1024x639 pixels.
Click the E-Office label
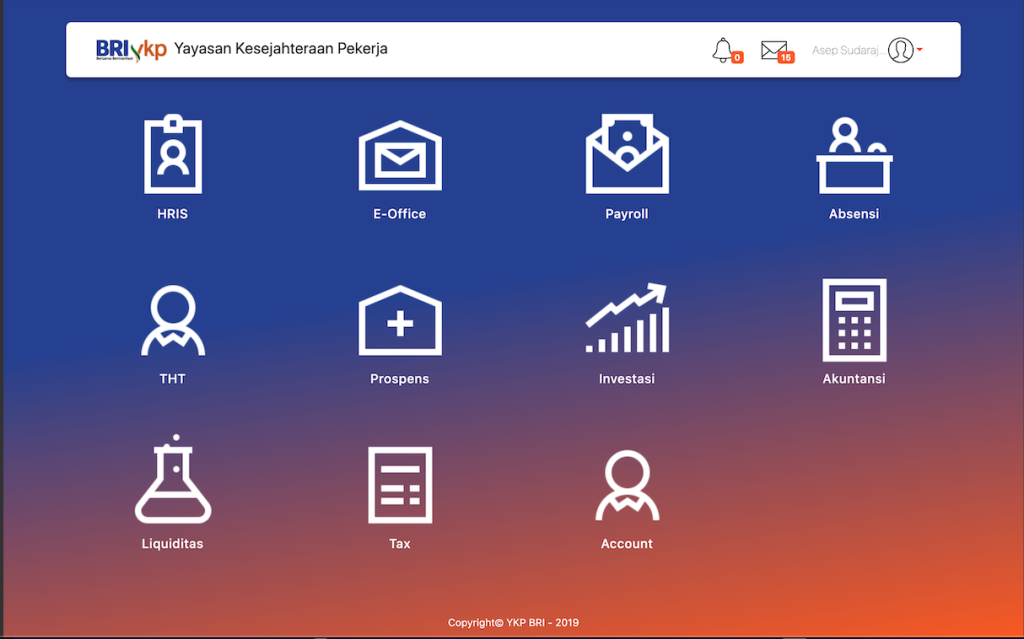[x=400, y=214]
